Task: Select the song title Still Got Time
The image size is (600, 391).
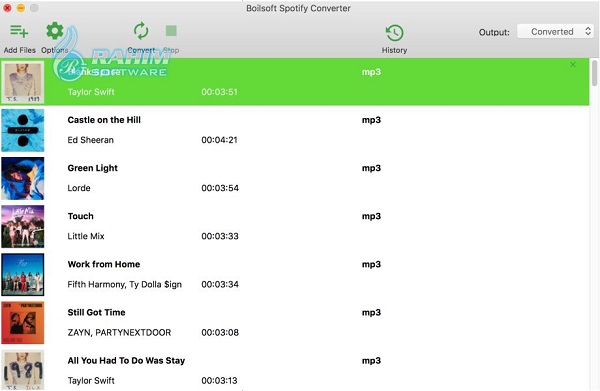Action: [96, 313]
